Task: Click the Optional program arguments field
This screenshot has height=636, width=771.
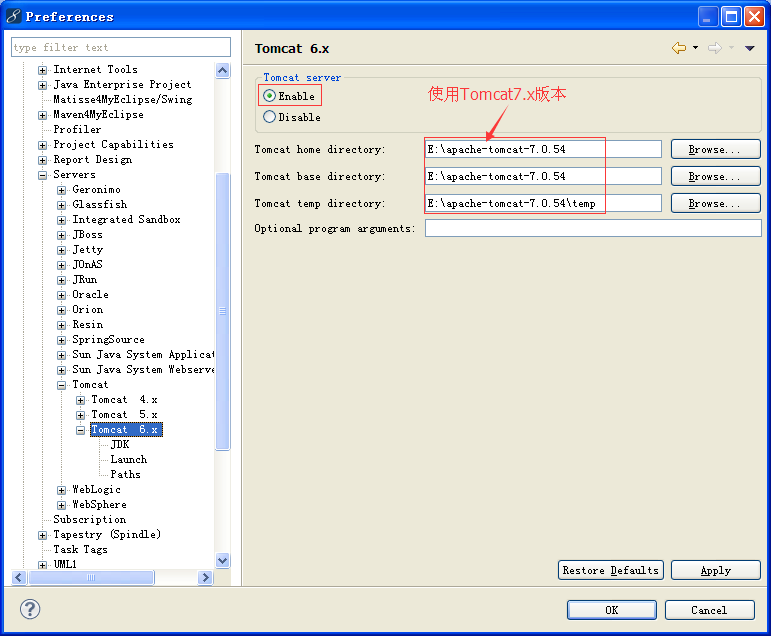Action: point(593,228)
